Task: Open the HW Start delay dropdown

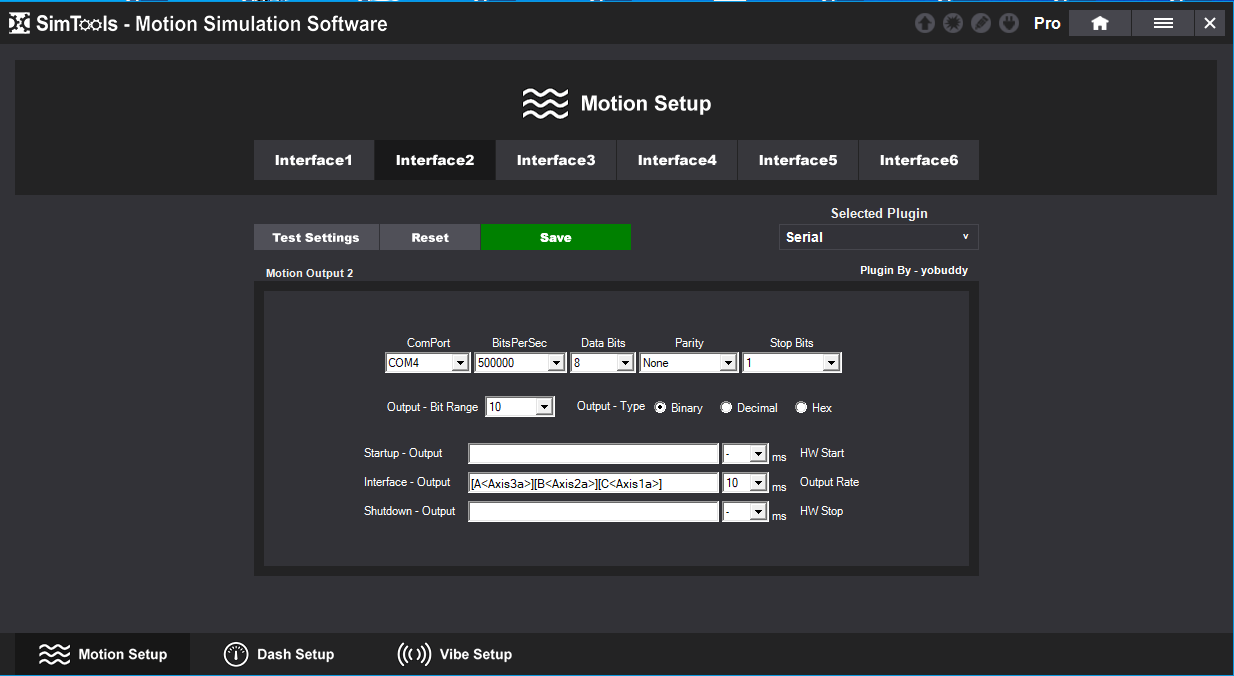Action: 745,454
